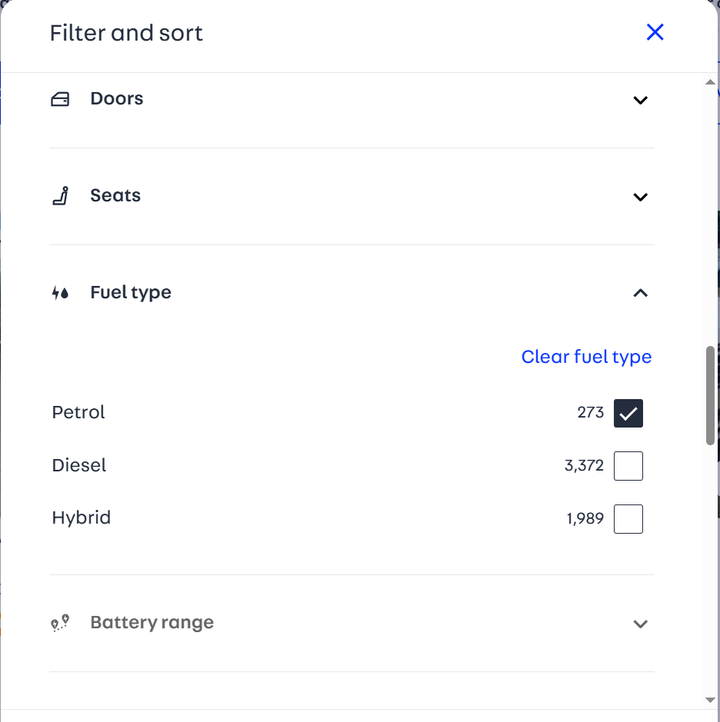Click the Petrol option label

78,412
